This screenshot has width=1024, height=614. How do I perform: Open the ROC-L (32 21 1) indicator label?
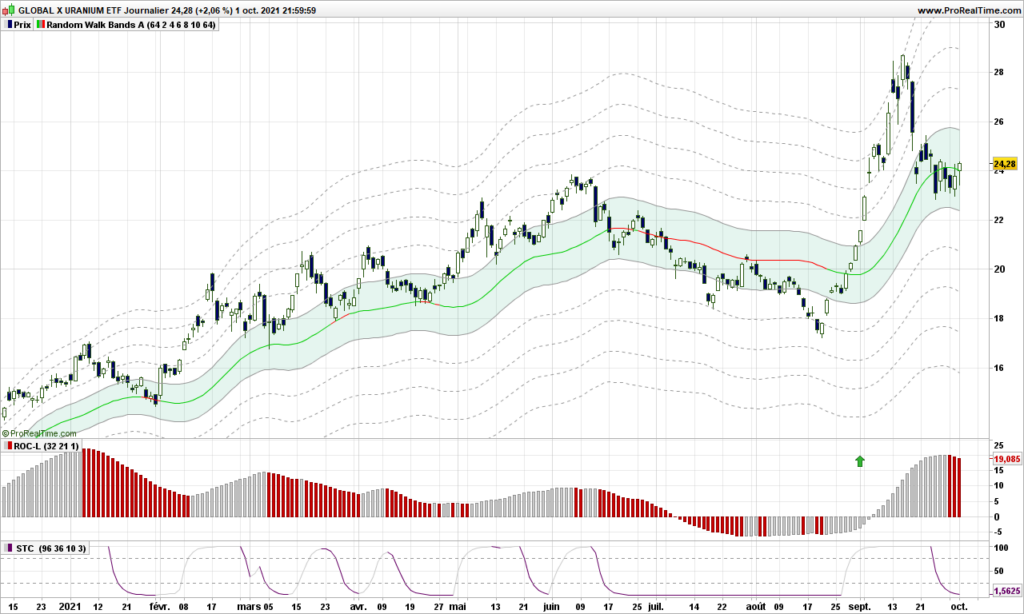(x=46, y=446)
